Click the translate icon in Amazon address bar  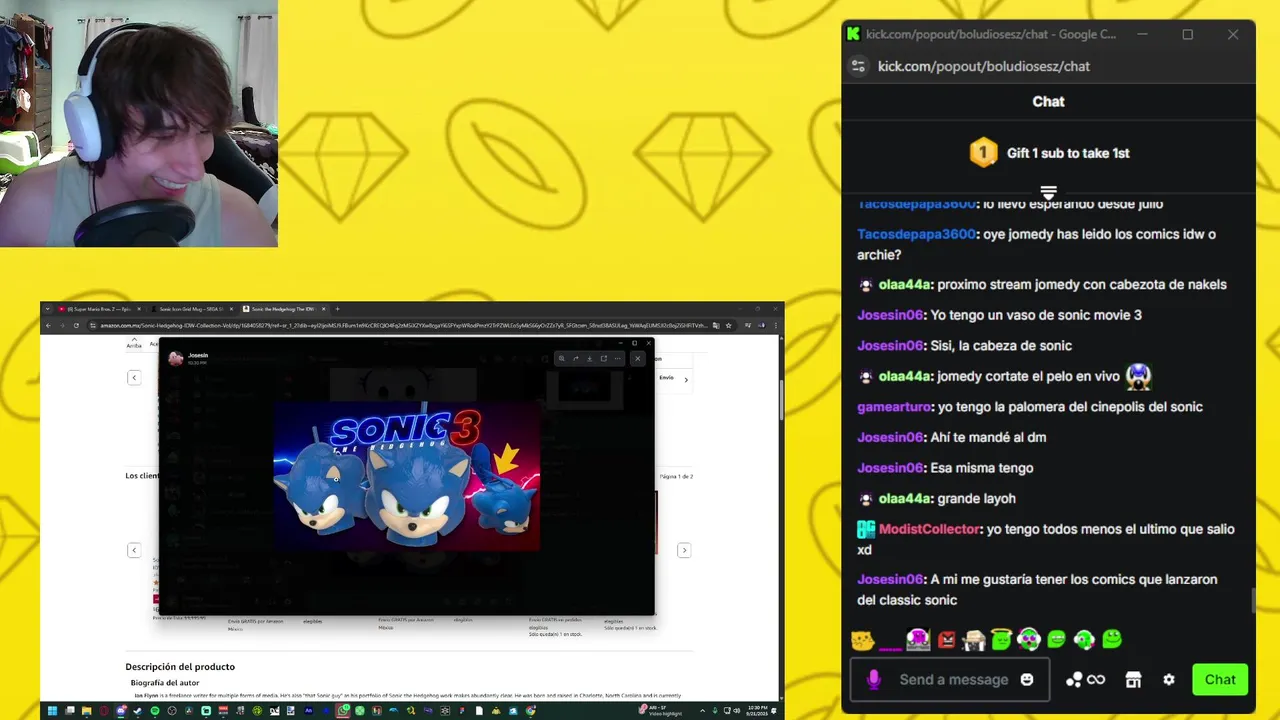[715, 325]
